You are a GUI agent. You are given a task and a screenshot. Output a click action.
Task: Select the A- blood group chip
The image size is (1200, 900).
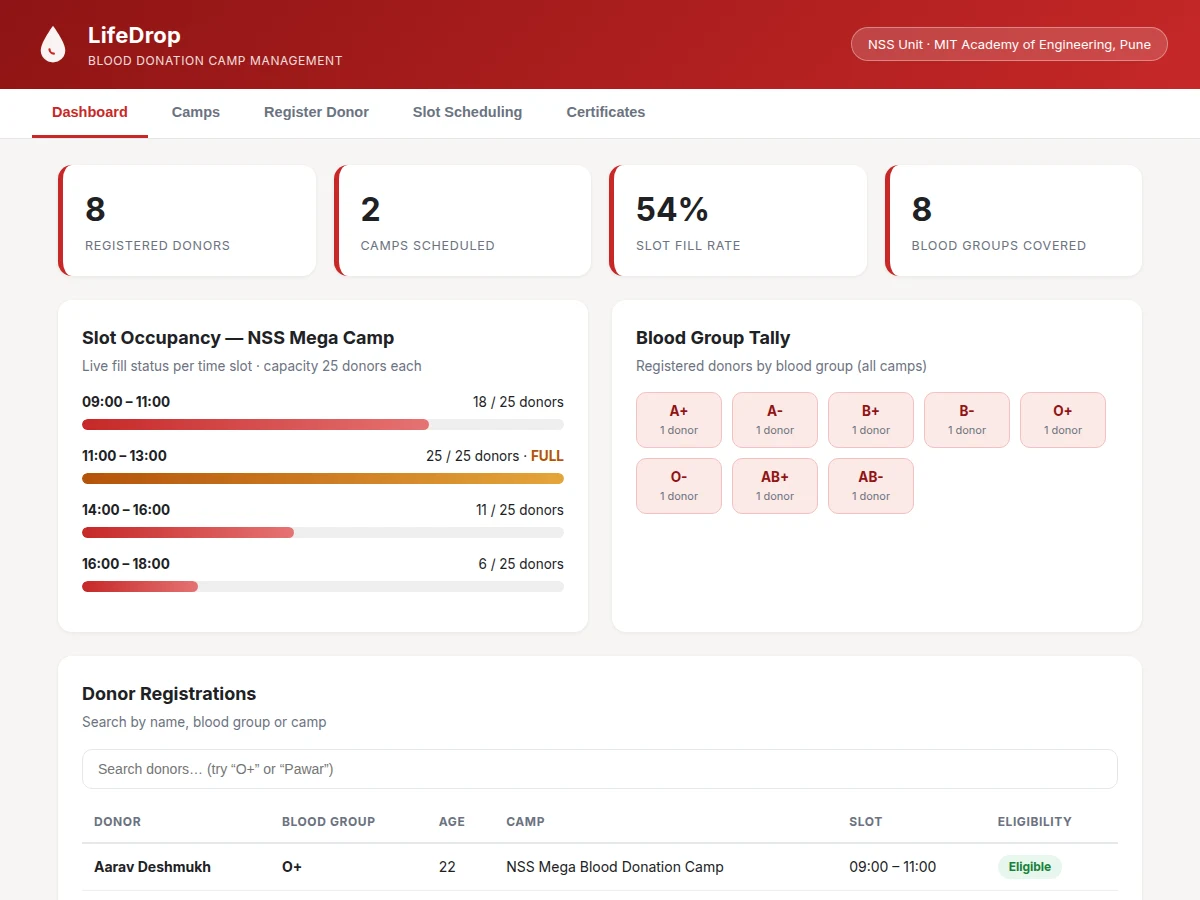click(775, 420)
